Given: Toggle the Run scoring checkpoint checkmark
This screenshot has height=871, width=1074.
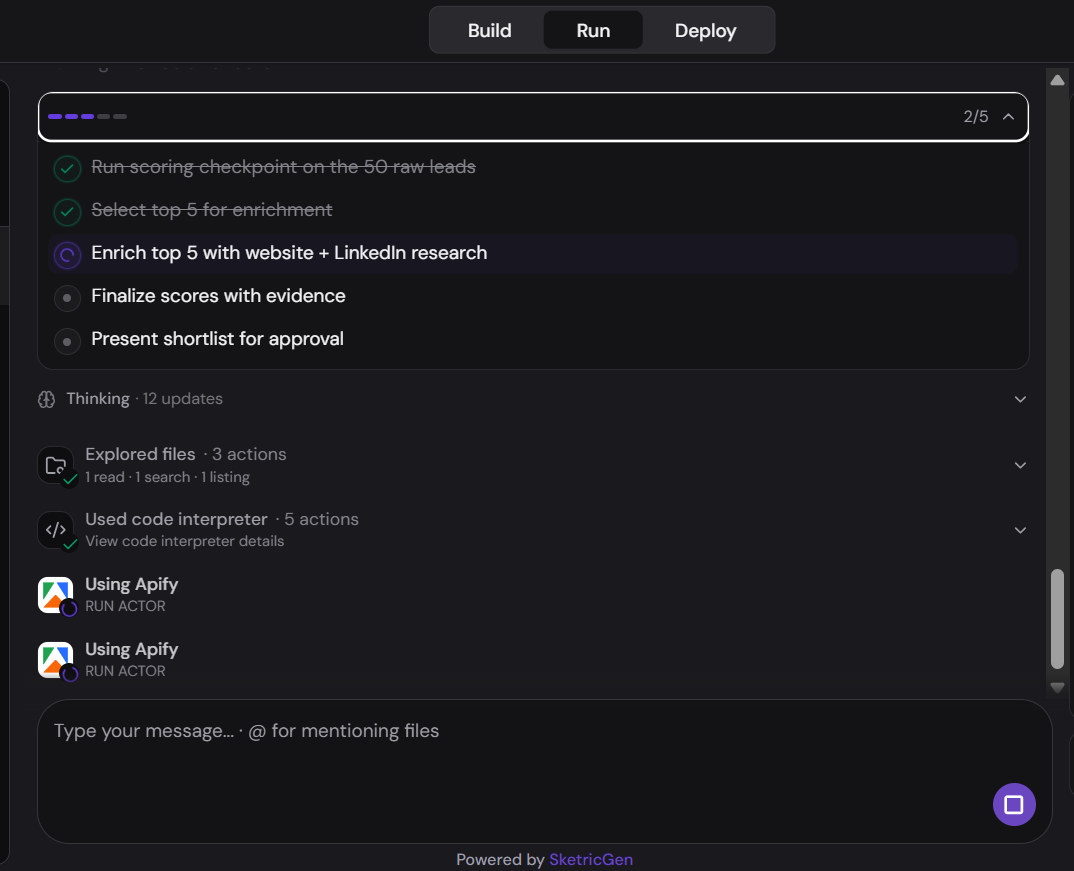Looking at the screenshot, I should tap(67, 168).
